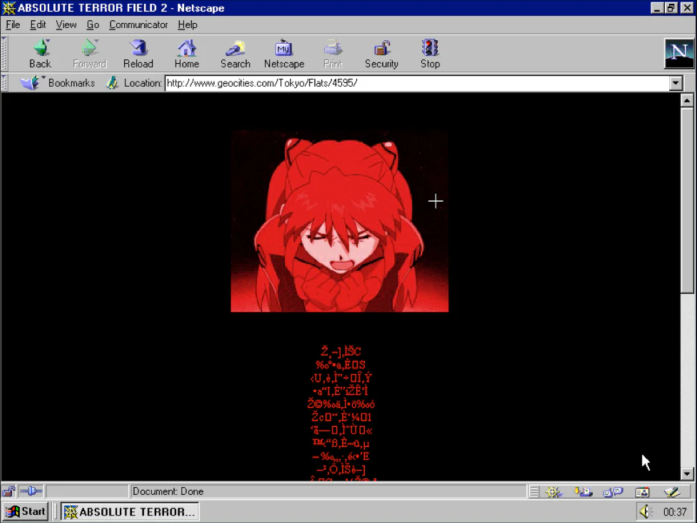The height and width of the screenshot is (523, 697).
Task: Click the My Netscape toolbar icon
Action: point(284,53)
